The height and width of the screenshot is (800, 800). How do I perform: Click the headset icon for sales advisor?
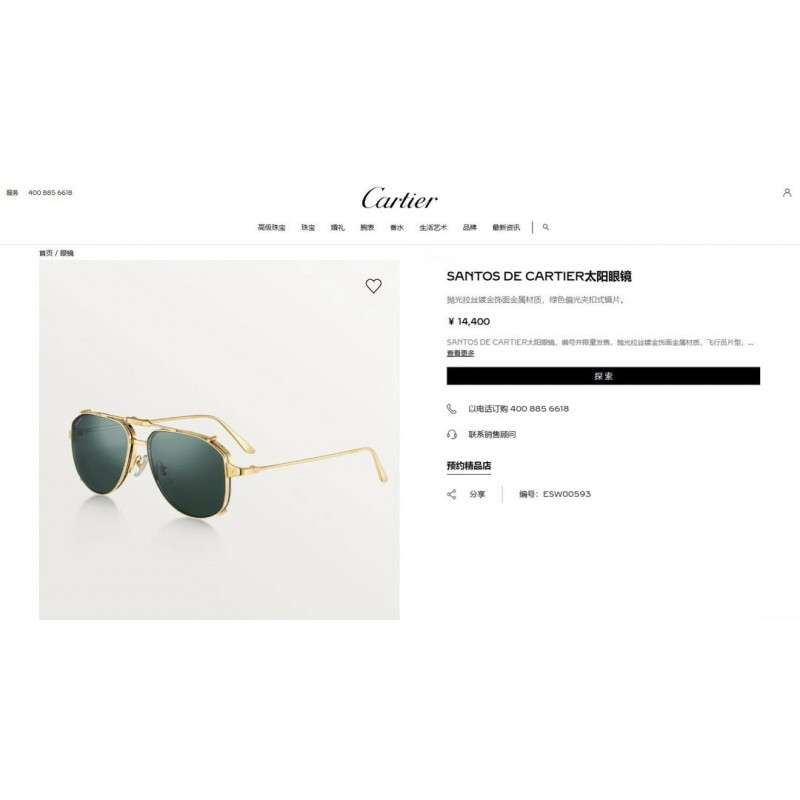tap(452, 434)
